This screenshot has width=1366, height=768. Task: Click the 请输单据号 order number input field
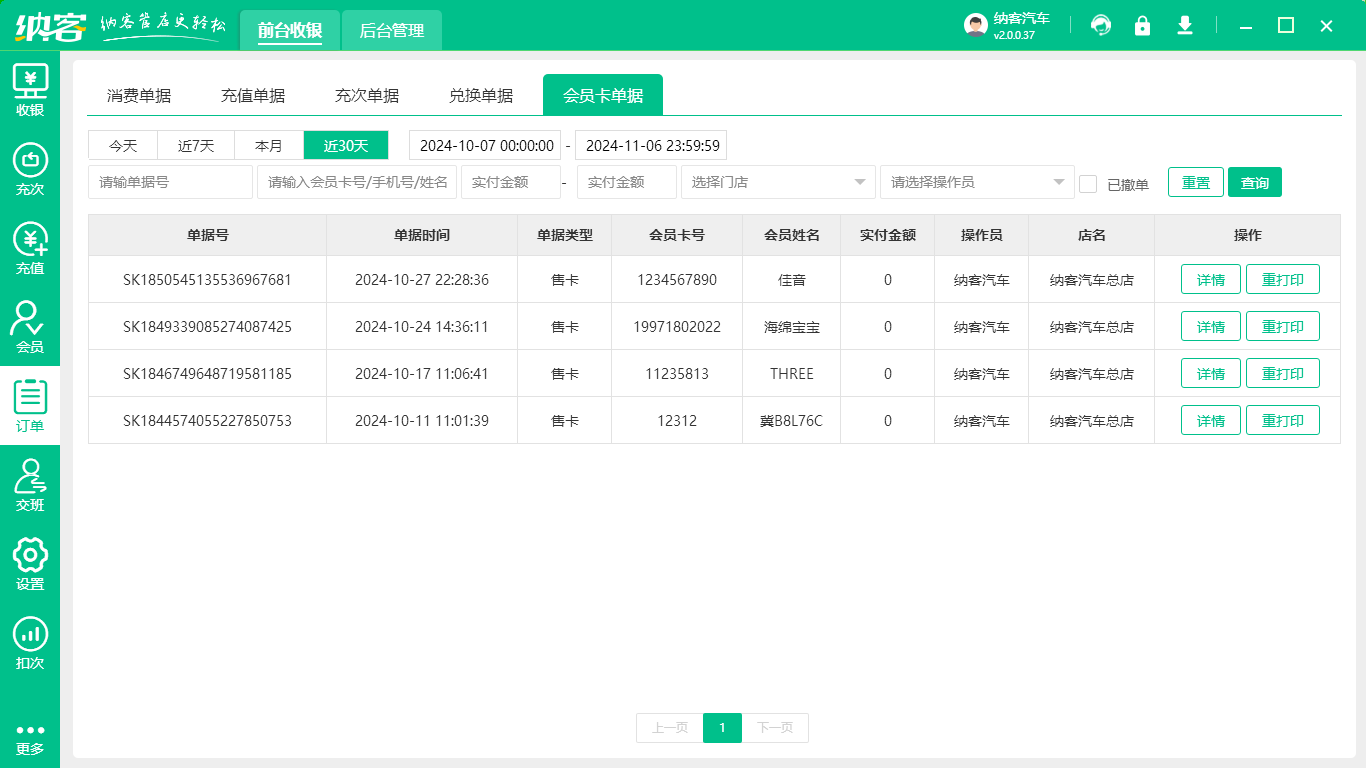[x=170, y=182]
